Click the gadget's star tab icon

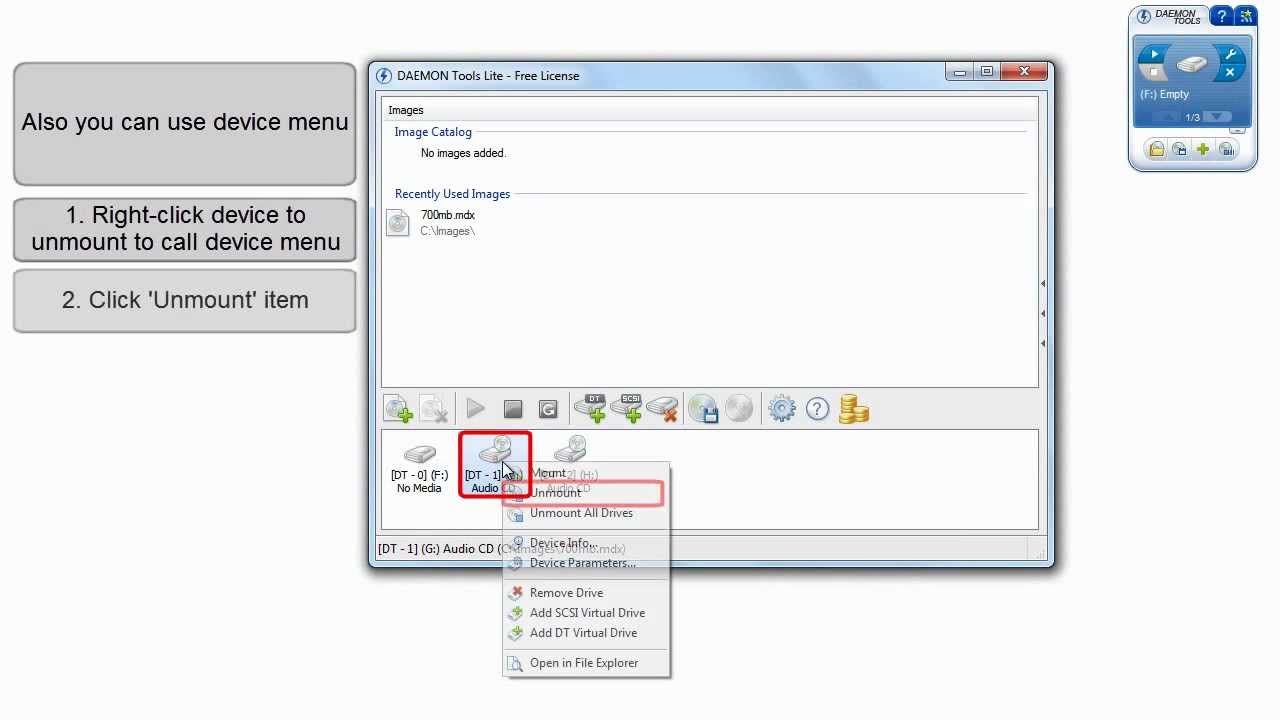coord(1246,16)
